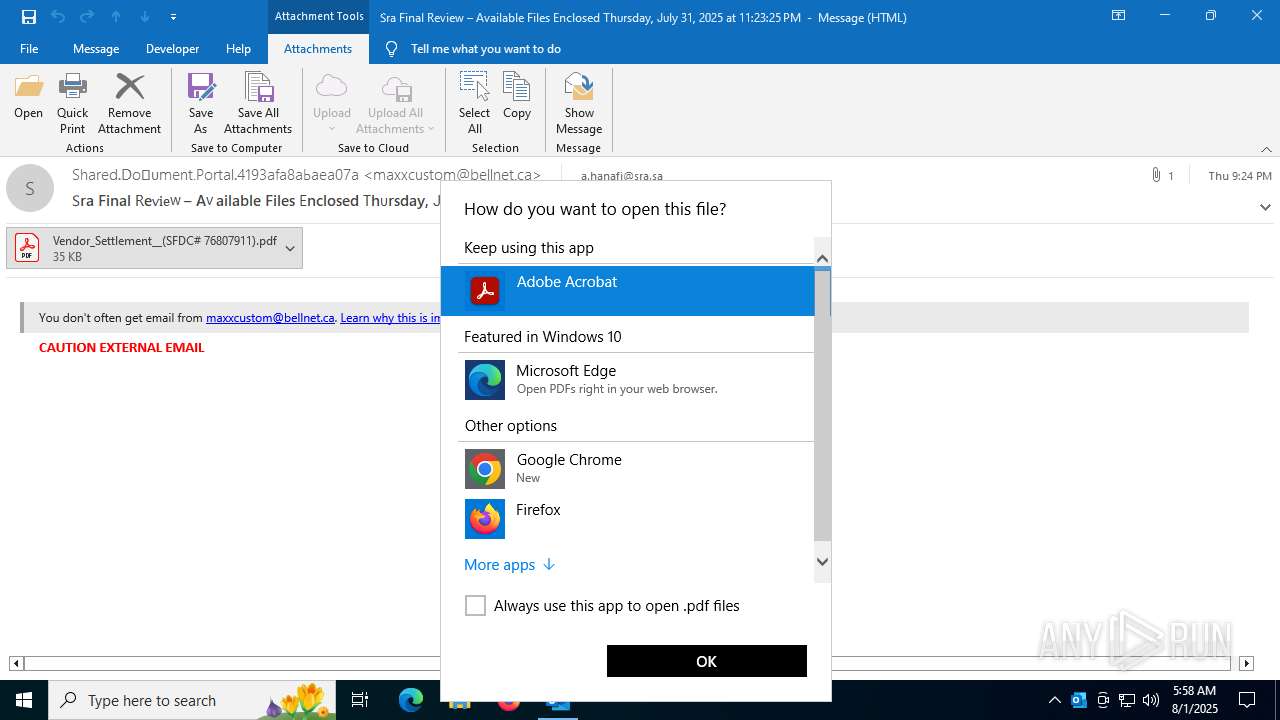Open Task View on taskbar

point(360,700)
